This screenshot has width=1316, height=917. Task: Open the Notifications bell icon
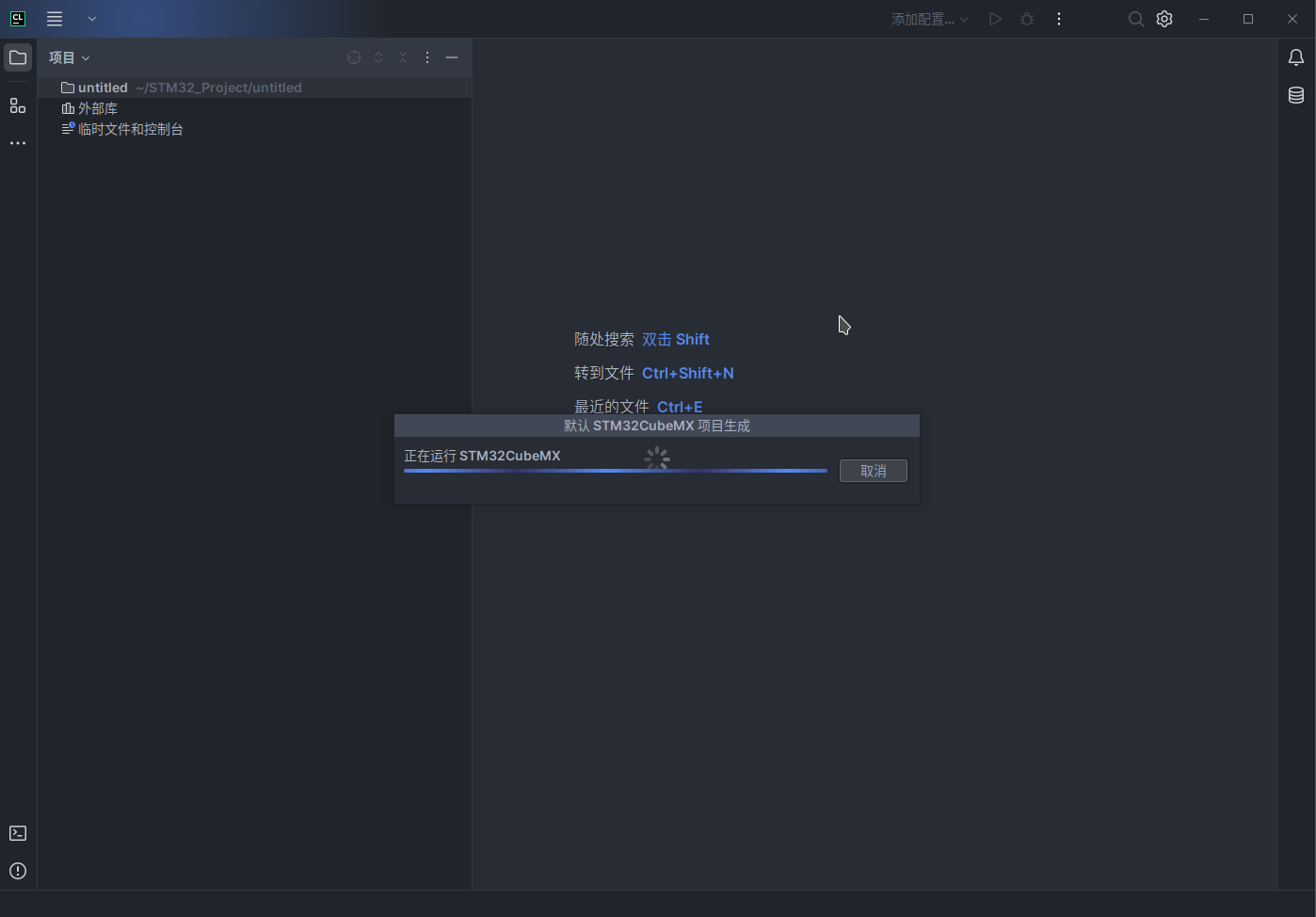[1296, 57]
